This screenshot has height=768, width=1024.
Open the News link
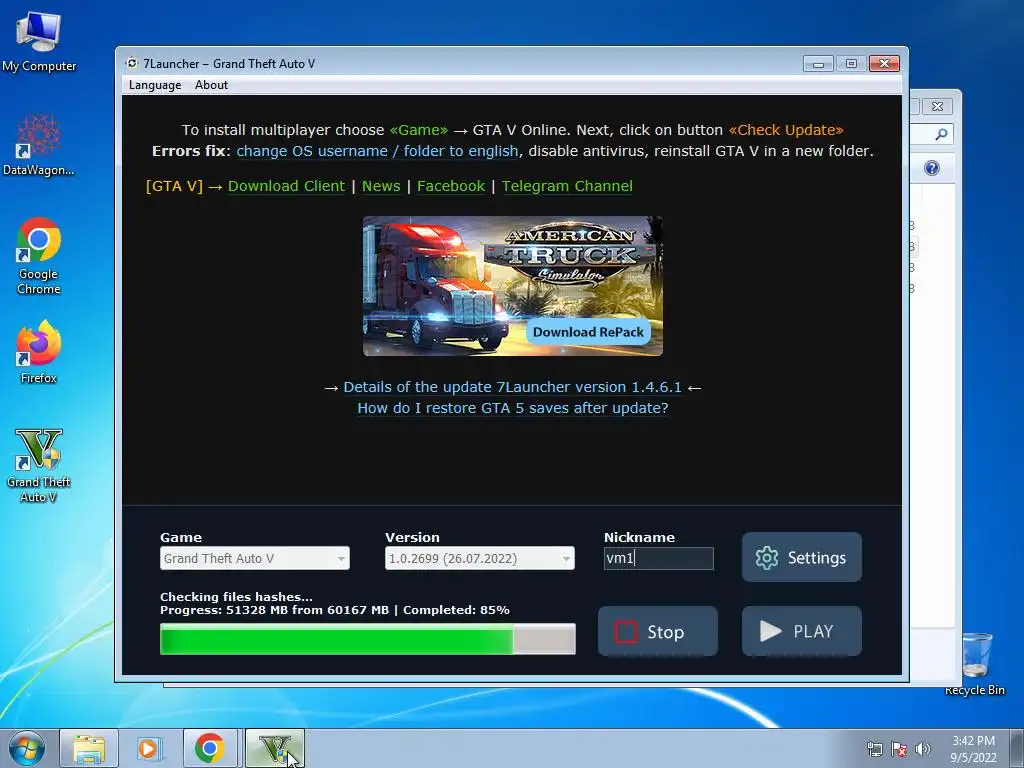pos(381,186)
